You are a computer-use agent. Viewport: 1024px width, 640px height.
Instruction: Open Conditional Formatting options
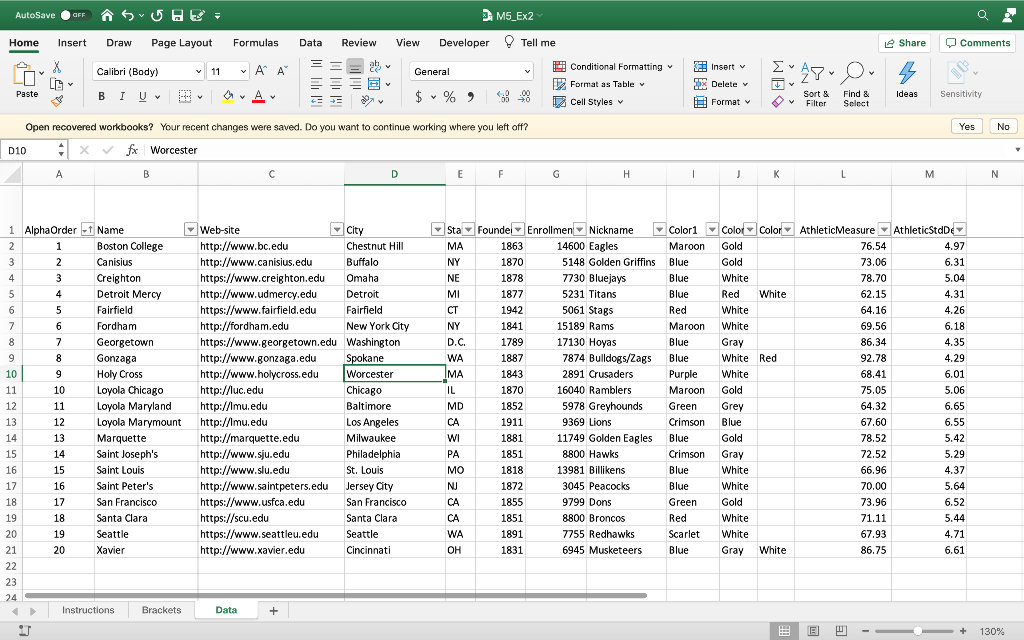608,65
